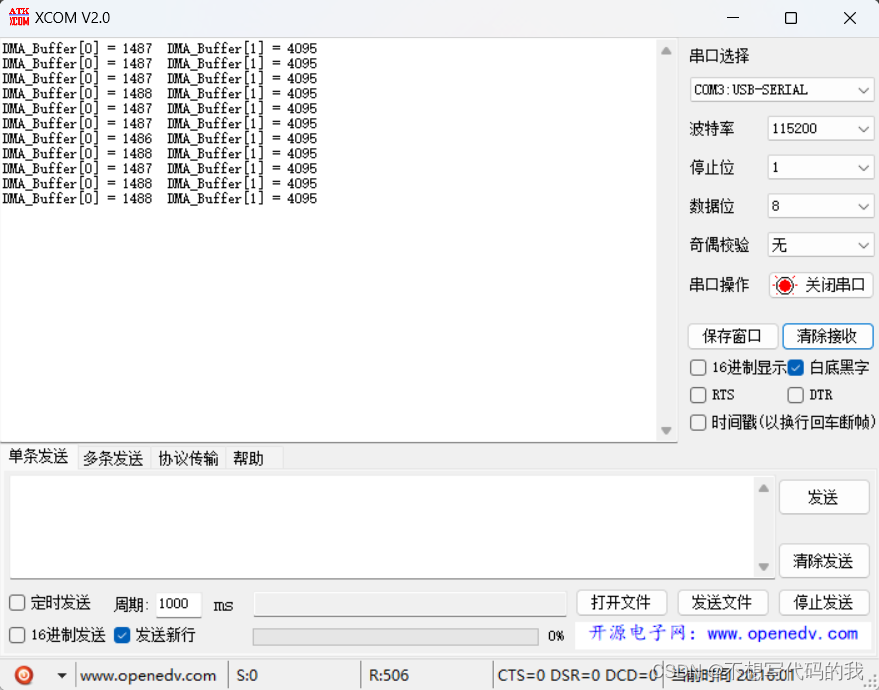Click the period input field showing 1000
Screen dimensions: 879x690
[178, 604]
